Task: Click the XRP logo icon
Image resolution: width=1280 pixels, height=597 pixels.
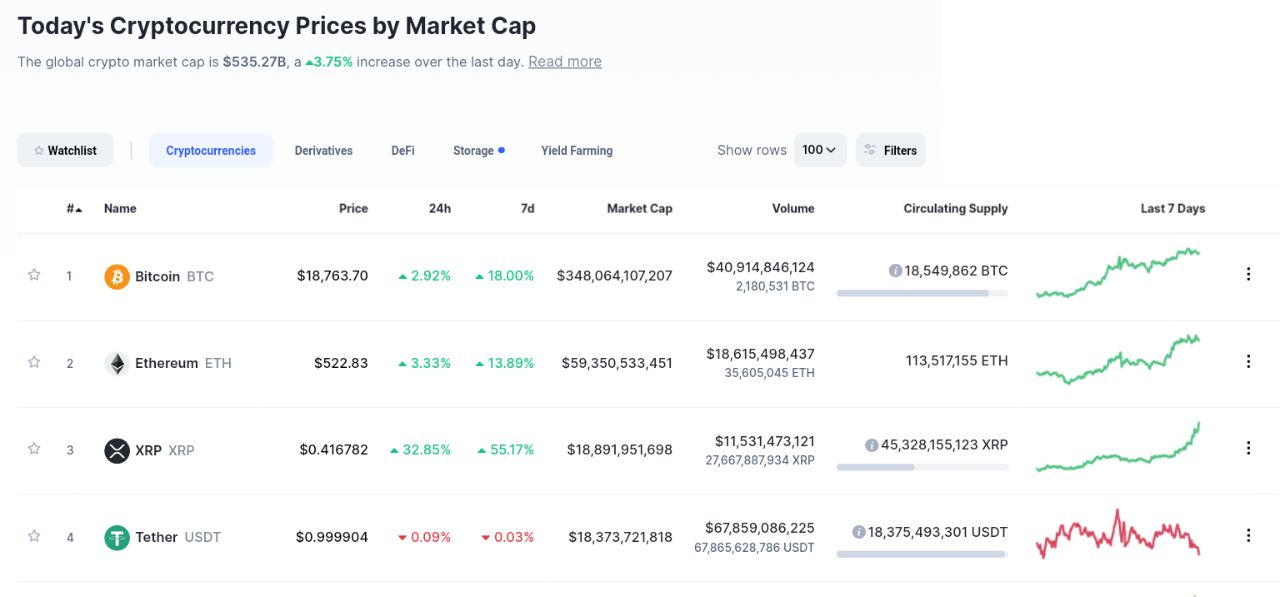Action: click(117, 451)
